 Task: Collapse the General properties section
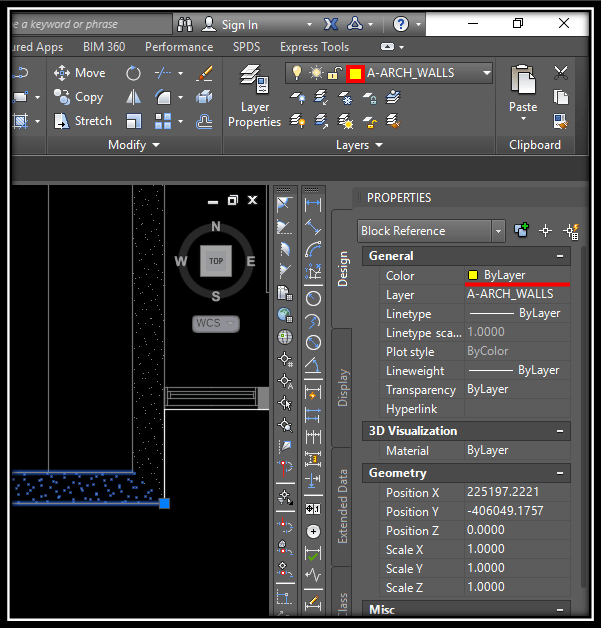(x=560, y=256)
